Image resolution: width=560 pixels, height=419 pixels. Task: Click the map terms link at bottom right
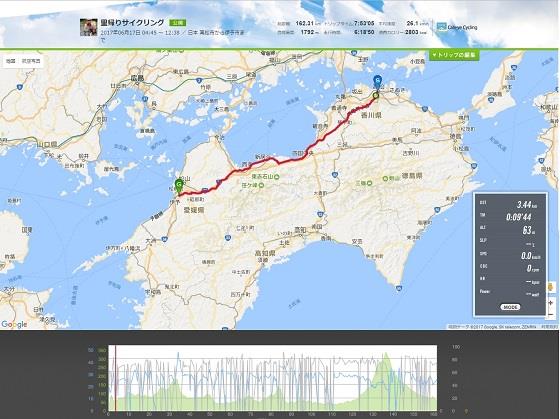[x=549, y=326]
